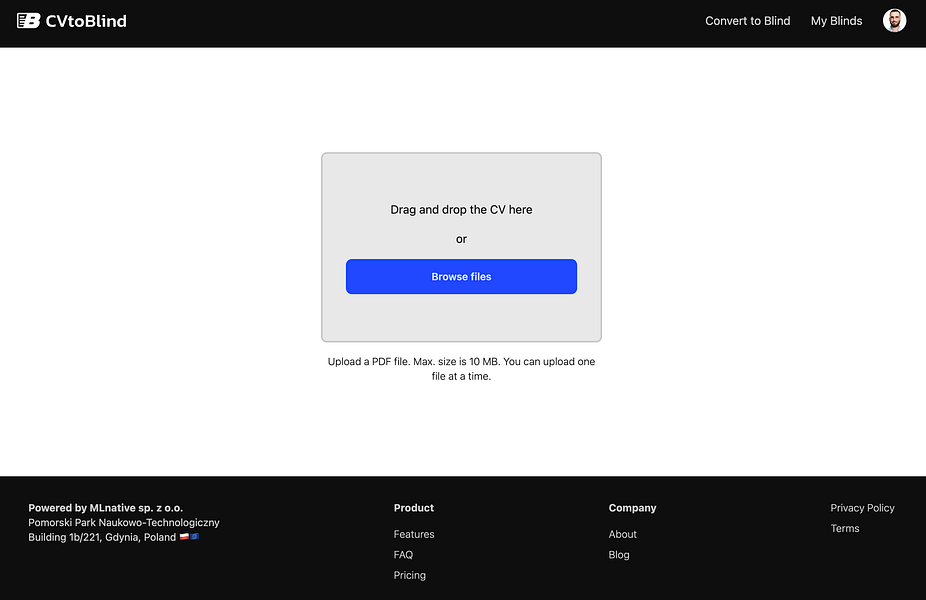This screenshot has width=926, height=600.
Task: Open the Privacy Policy link
Action: pyautogui.click(x=862, y=508)
